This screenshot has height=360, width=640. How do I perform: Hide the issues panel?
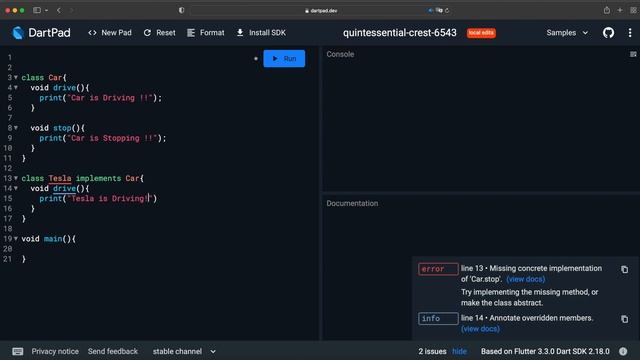(x=459, y=351)
